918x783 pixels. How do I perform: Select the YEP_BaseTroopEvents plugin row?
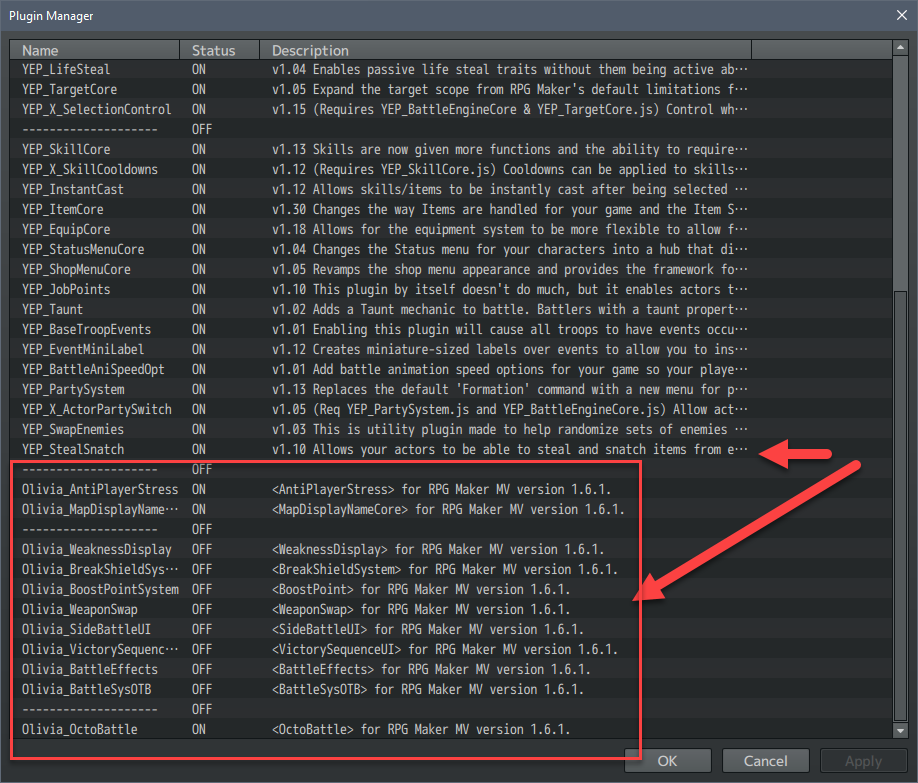point(451,329)
